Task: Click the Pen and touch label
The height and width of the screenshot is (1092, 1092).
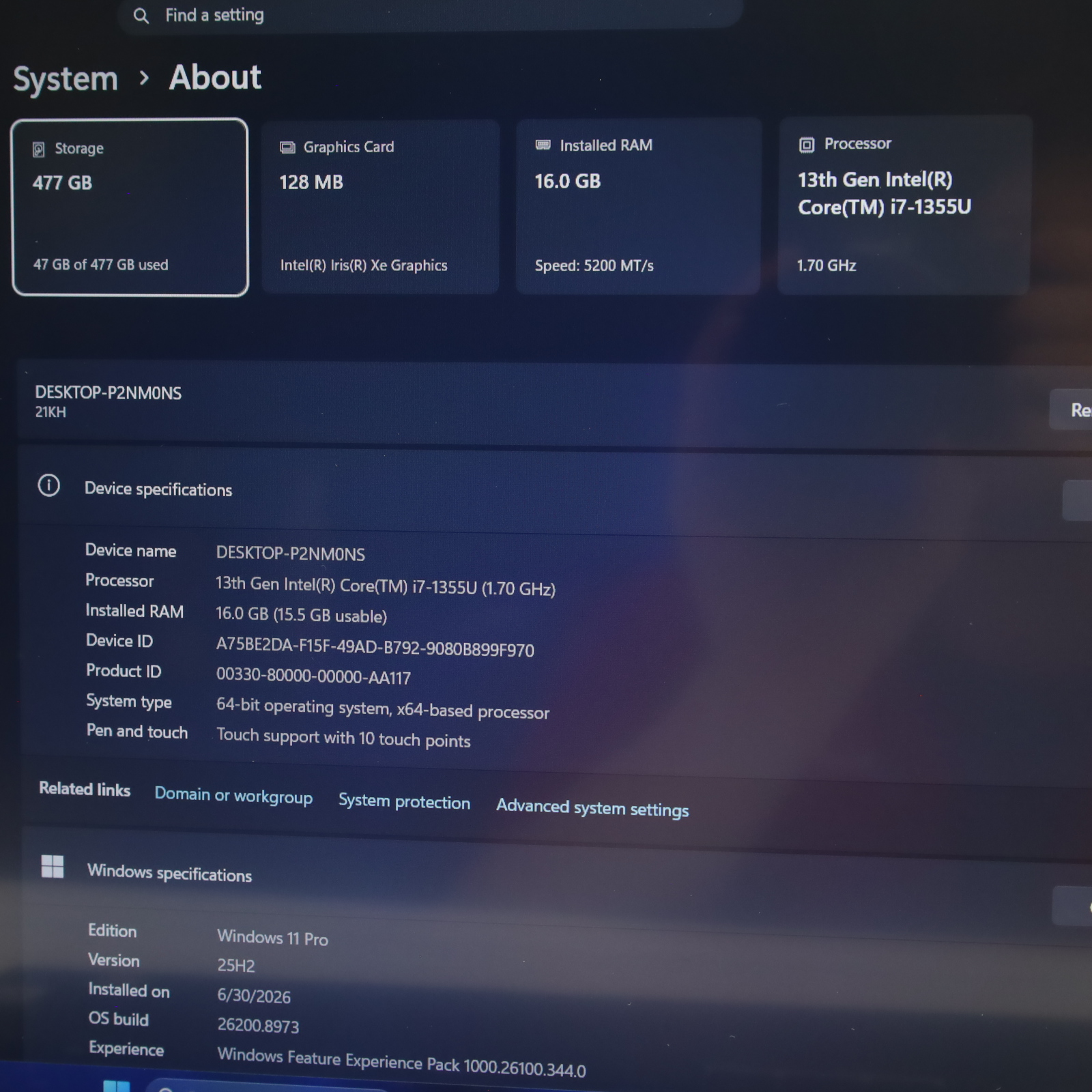Action: click(137, 732)
